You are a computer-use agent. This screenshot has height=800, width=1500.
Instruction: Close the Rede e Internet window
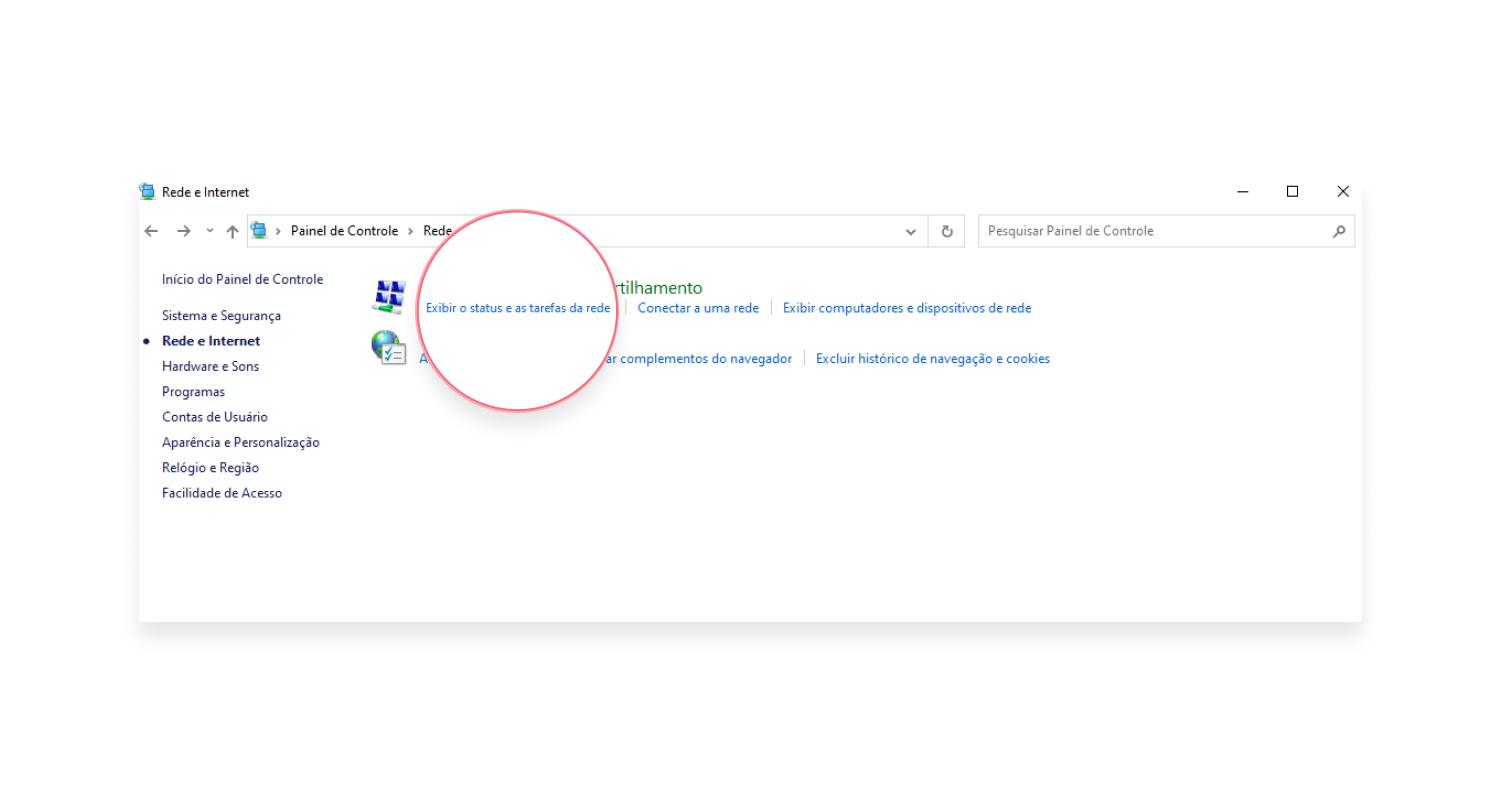[1343, 192]
